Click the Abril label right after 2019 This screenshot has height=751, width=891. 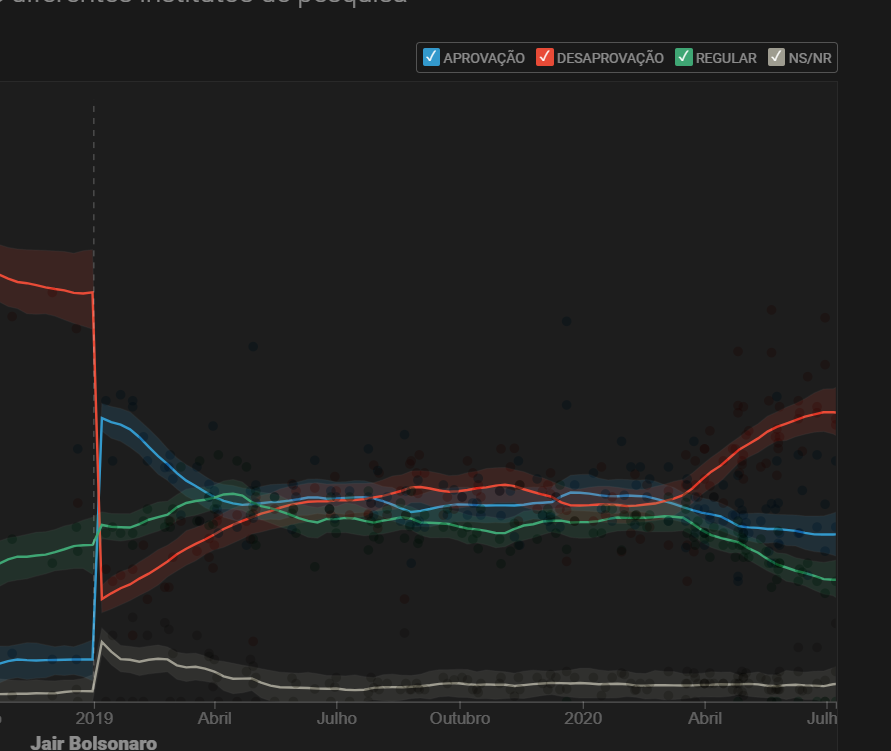(x=215, y=718)
